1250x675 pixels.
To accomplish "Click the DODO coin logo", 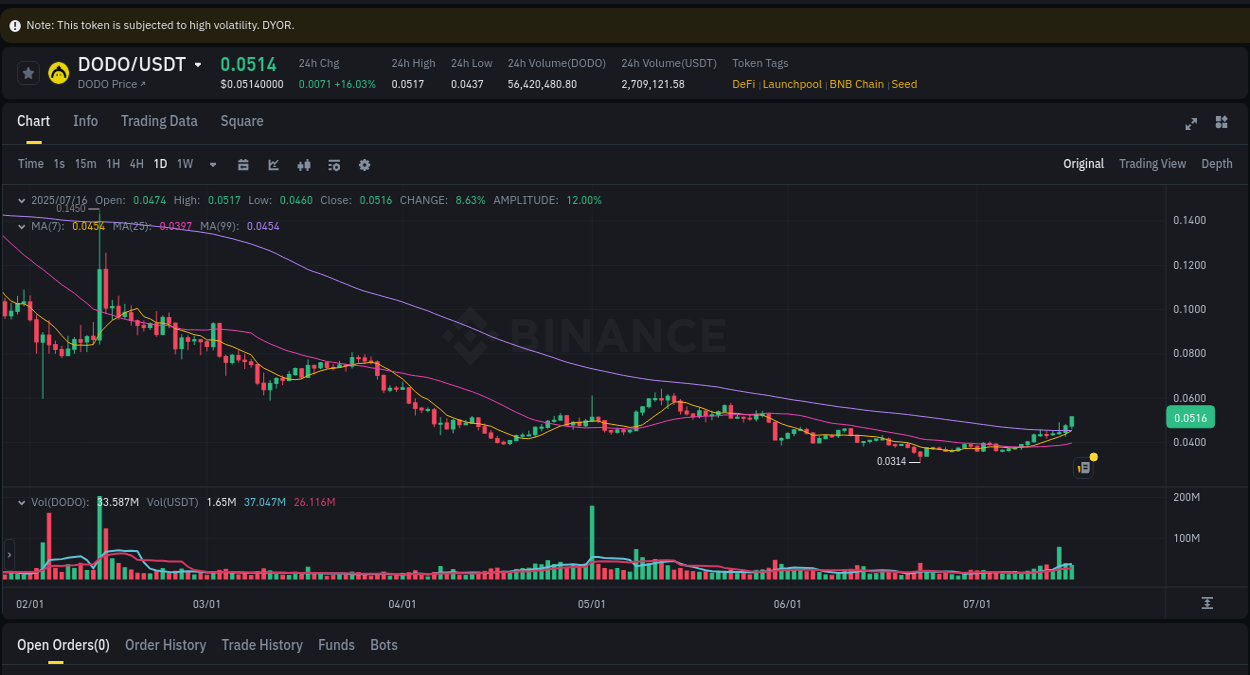I will point(58,72).
